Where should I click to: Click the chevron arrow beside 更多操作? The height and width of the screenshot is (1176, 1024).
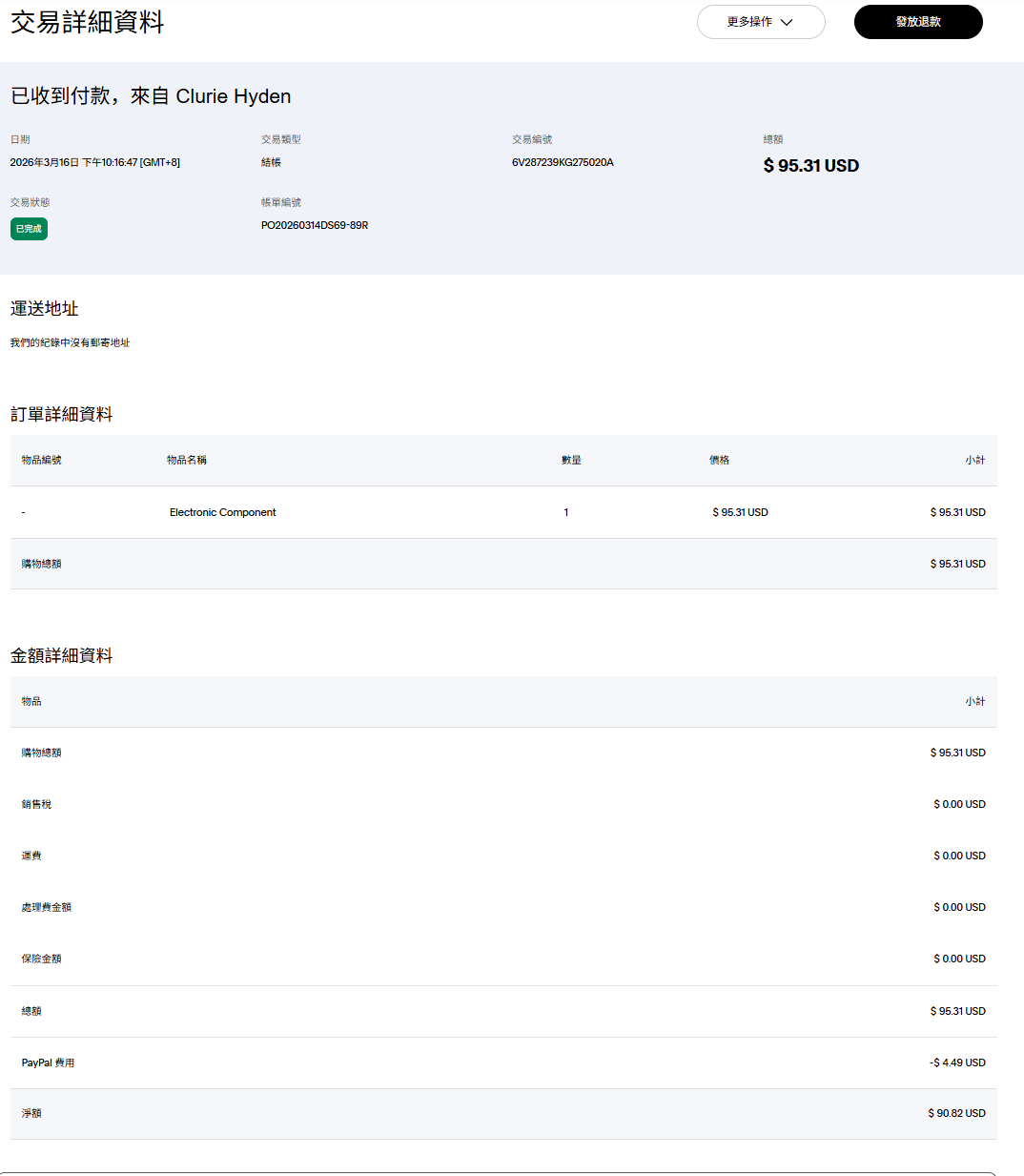pyautogui.click(x=787, y=22)
